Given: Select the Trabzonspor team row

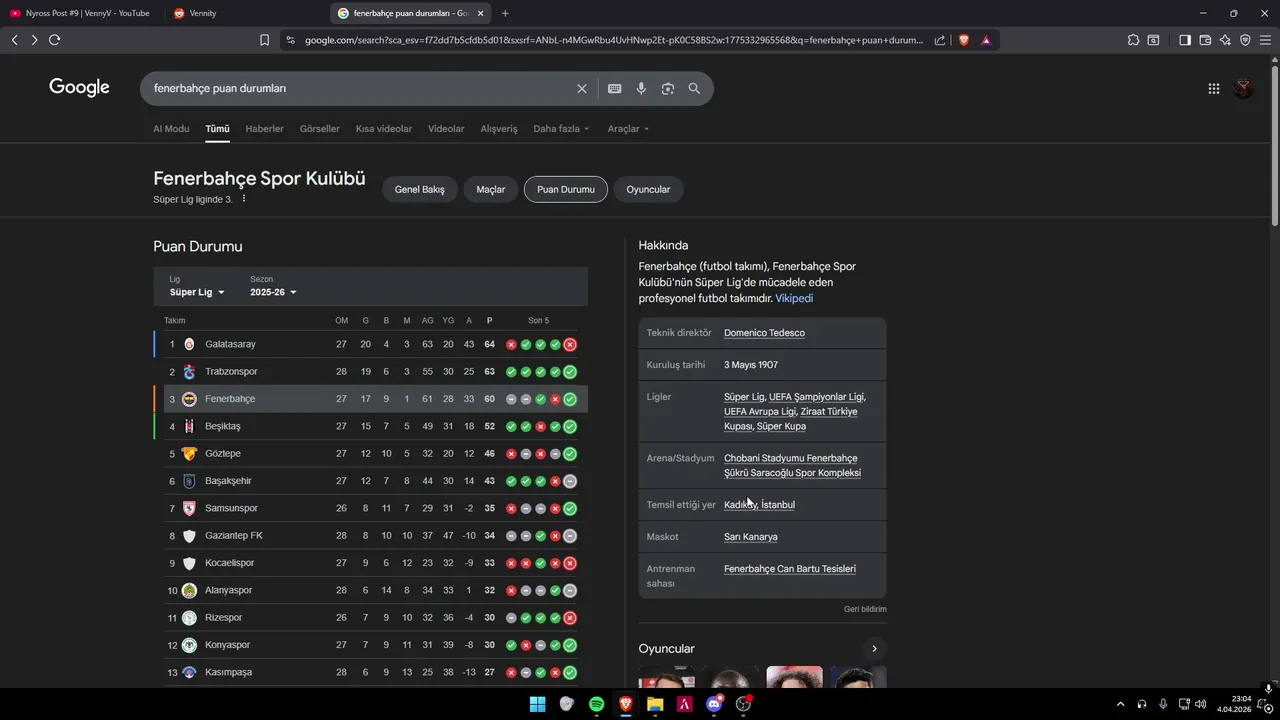Looking at the screenshot, I should pyautogui.click(x=370, y=372).
